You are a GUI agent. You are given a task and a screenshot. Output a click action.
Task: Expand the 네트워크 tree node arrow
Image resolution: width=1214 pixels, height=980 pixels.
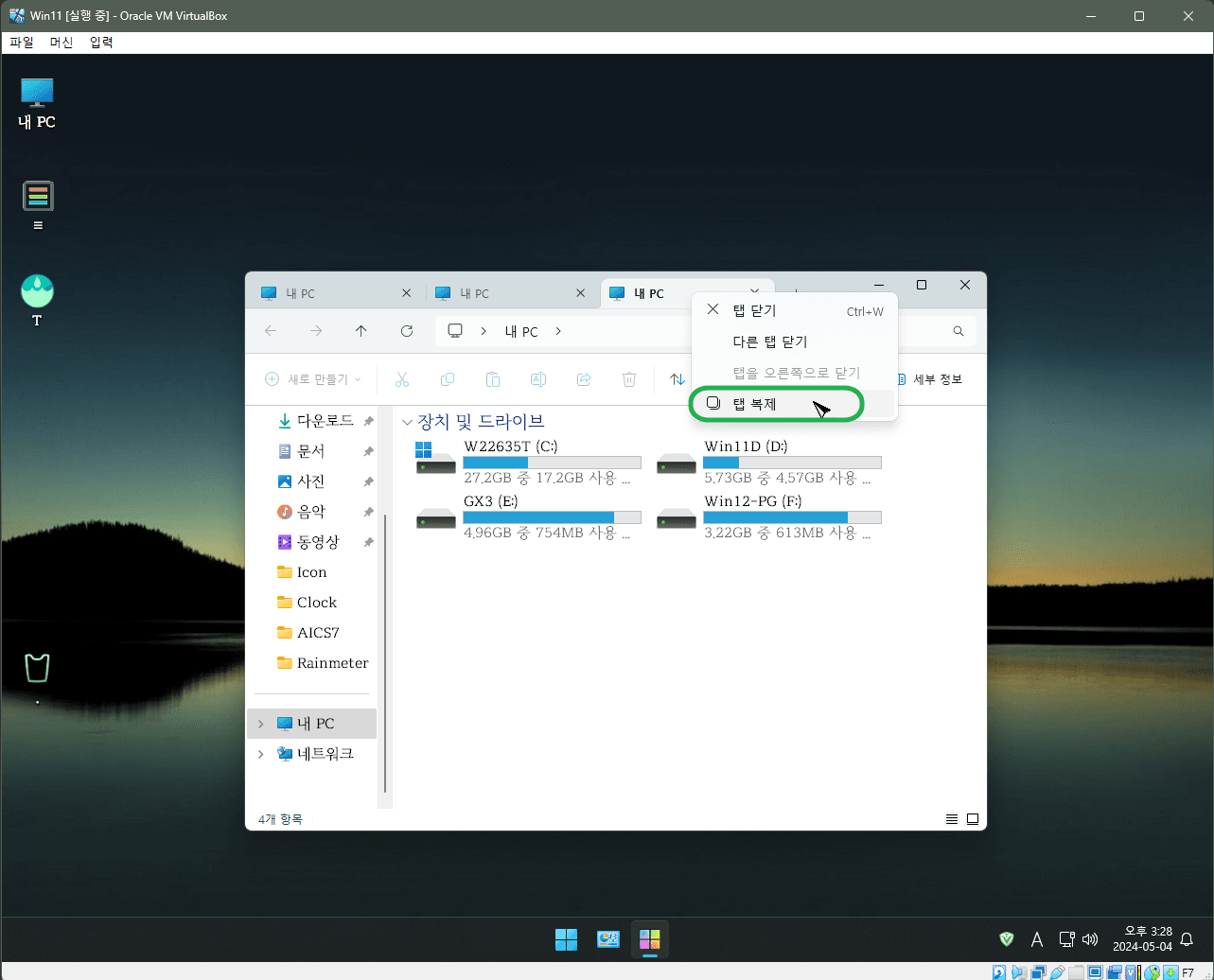(260, 754)
